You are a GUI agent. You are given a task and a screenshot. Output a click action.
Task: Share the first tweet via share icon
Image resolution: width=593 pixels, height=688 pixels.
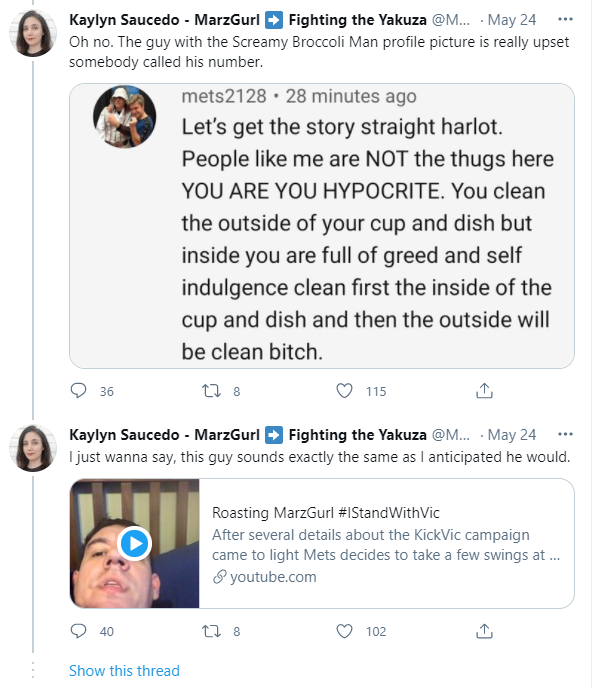tap(485, 391)
